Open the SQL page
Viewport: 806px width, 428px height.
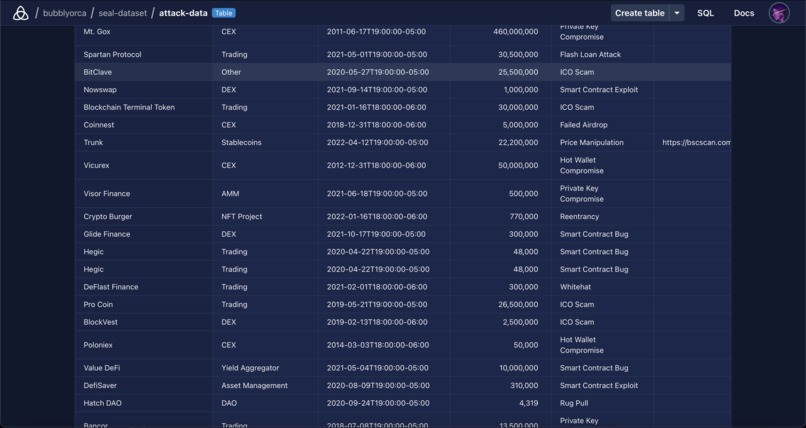pos(705,13)
